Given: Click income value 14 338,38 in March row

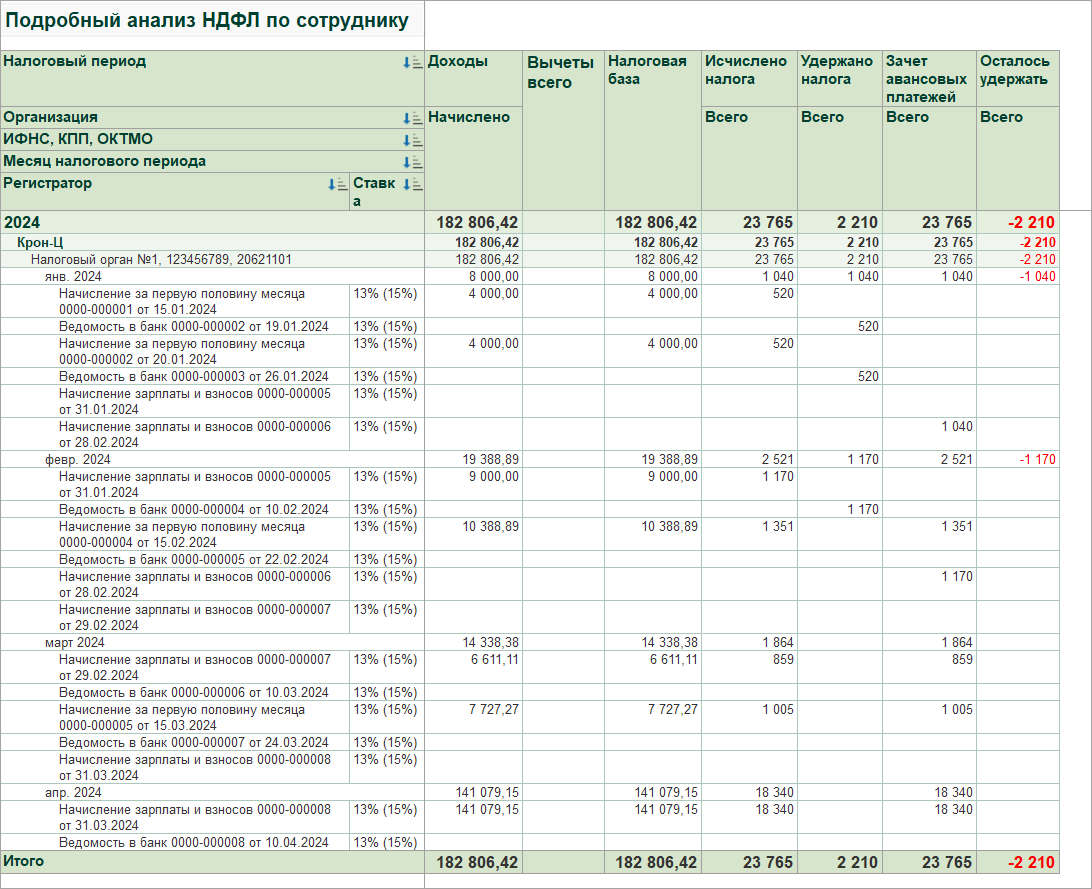Looking at the screenshot, I should click(x=490, y=643).
